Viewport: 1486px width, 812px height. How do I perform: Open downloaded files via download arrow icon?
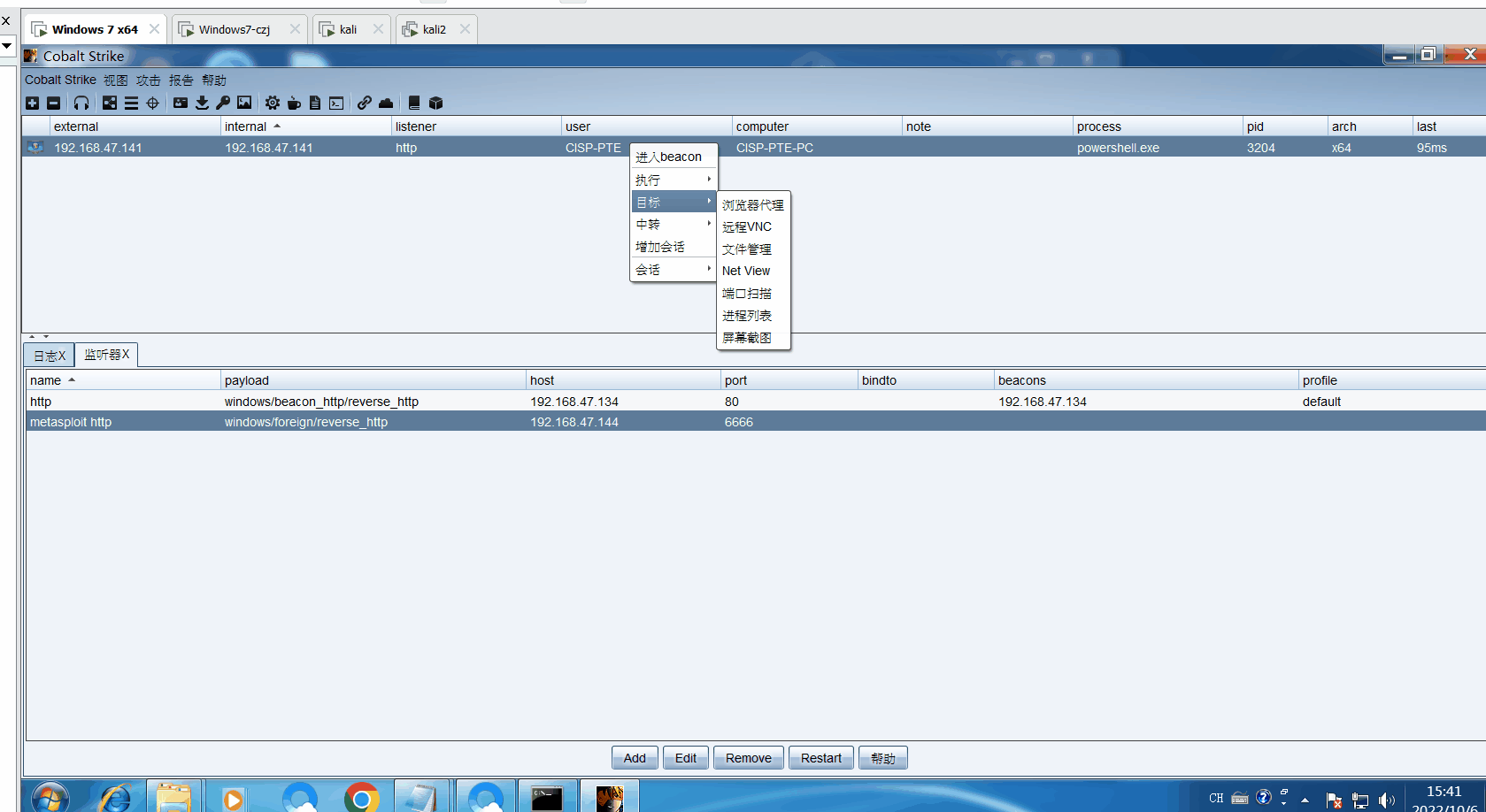coord(202,103)
